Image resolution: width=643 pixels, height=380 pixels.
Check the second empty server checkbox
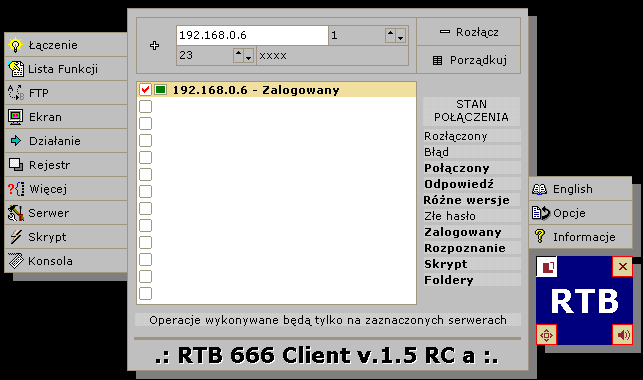tap(145, 123)
